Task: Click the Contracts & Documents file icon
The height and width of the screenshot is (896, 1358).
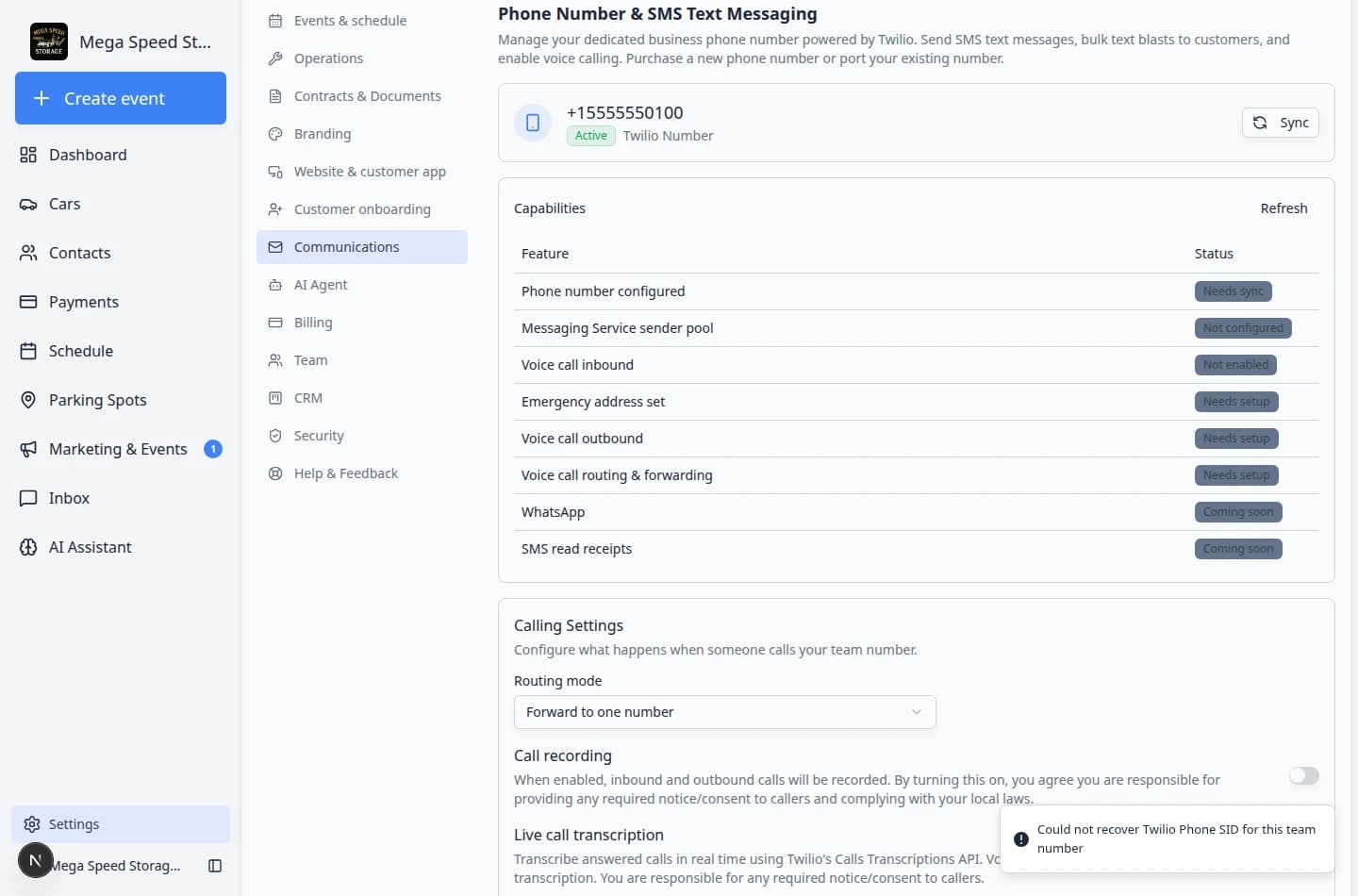Action: (275, 96)
